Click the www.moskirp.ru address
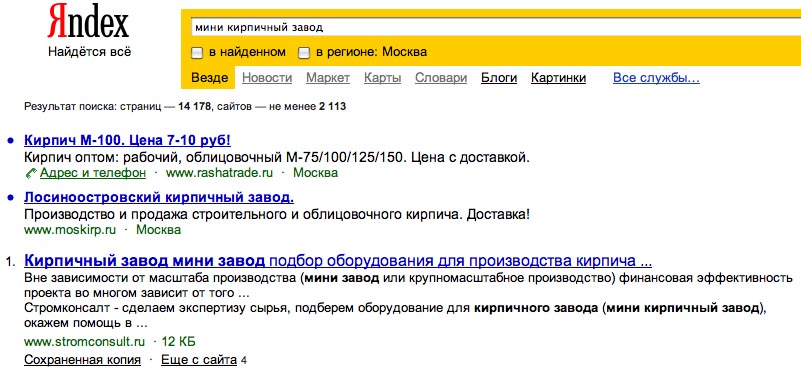This screenshot has width=801, height=377. tap(70, 230)
